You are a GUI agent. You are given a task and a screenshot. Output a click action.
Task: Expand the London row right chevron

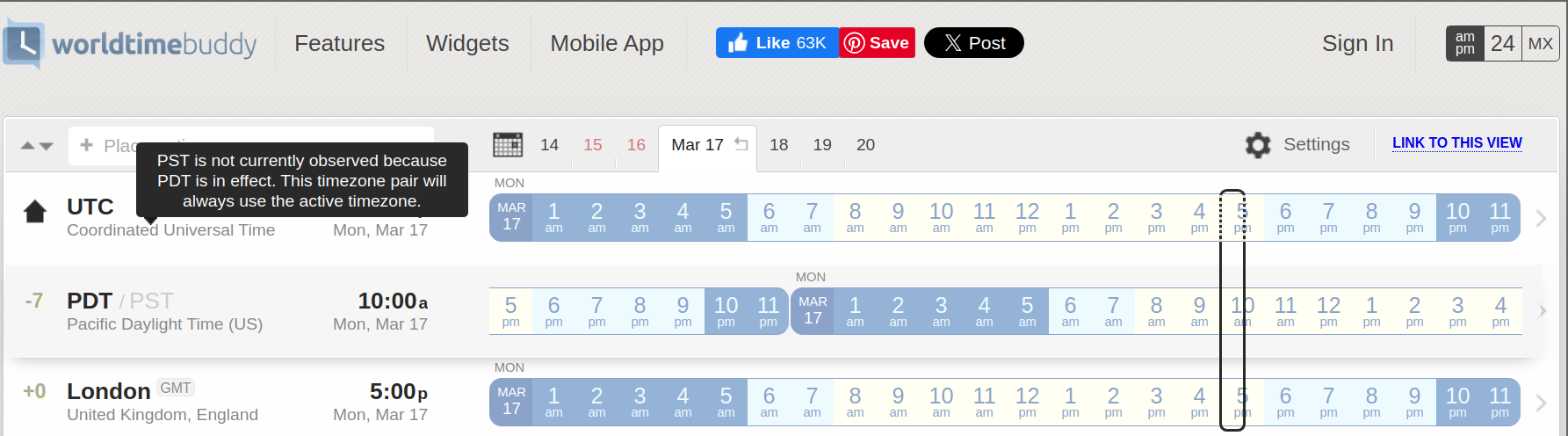point(1541,403)
